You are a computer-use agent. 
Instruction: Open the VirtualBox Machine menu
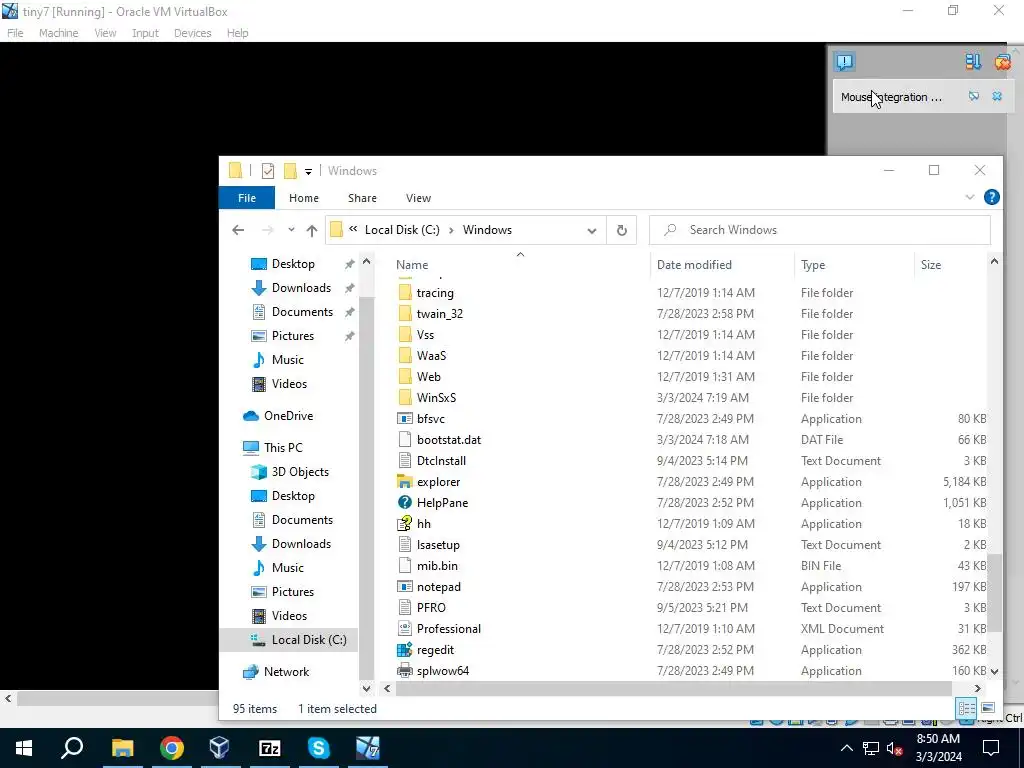(59, 33)
